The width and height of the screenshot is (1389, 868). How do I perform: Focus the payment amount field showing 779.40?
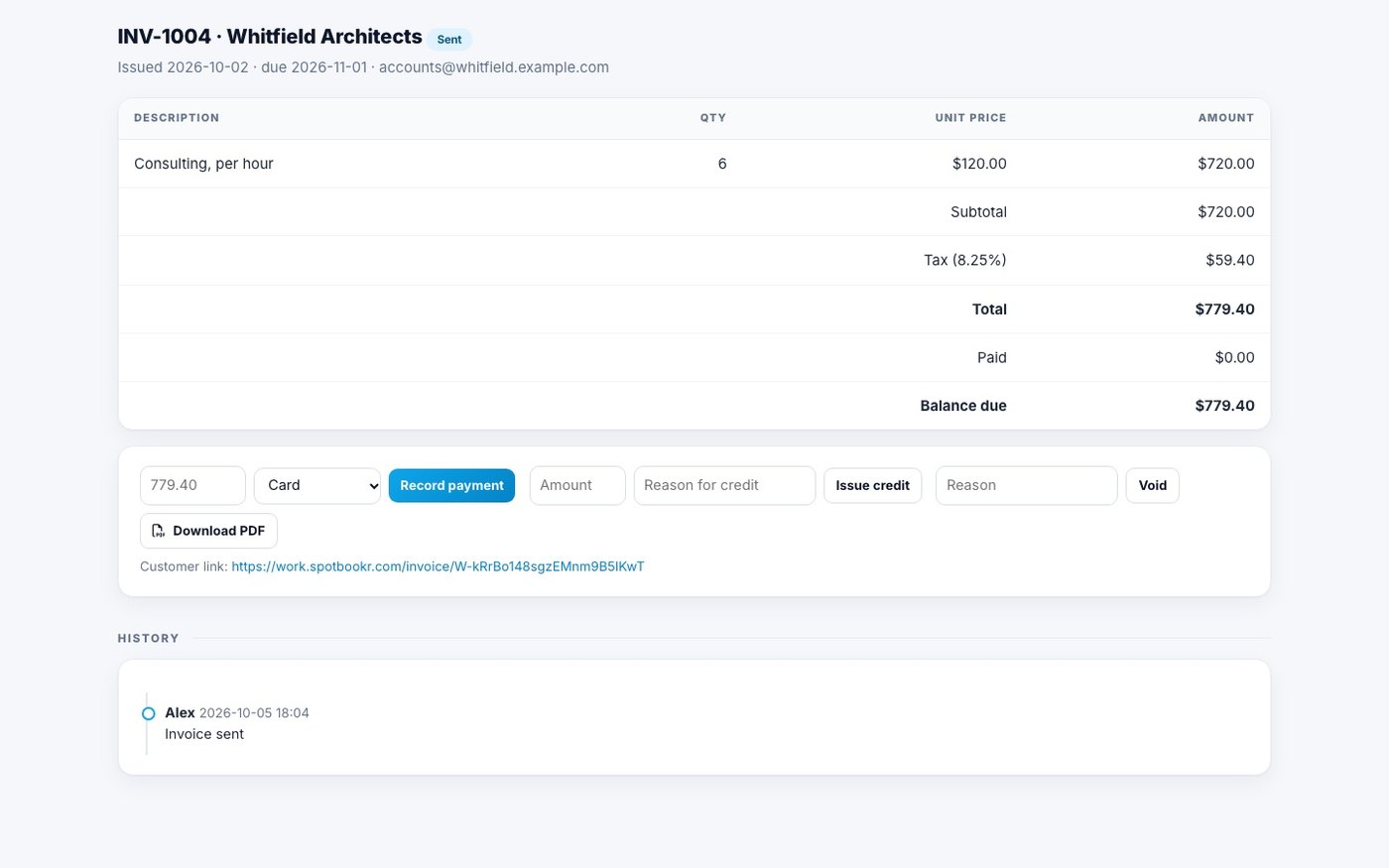click(192, 485)
